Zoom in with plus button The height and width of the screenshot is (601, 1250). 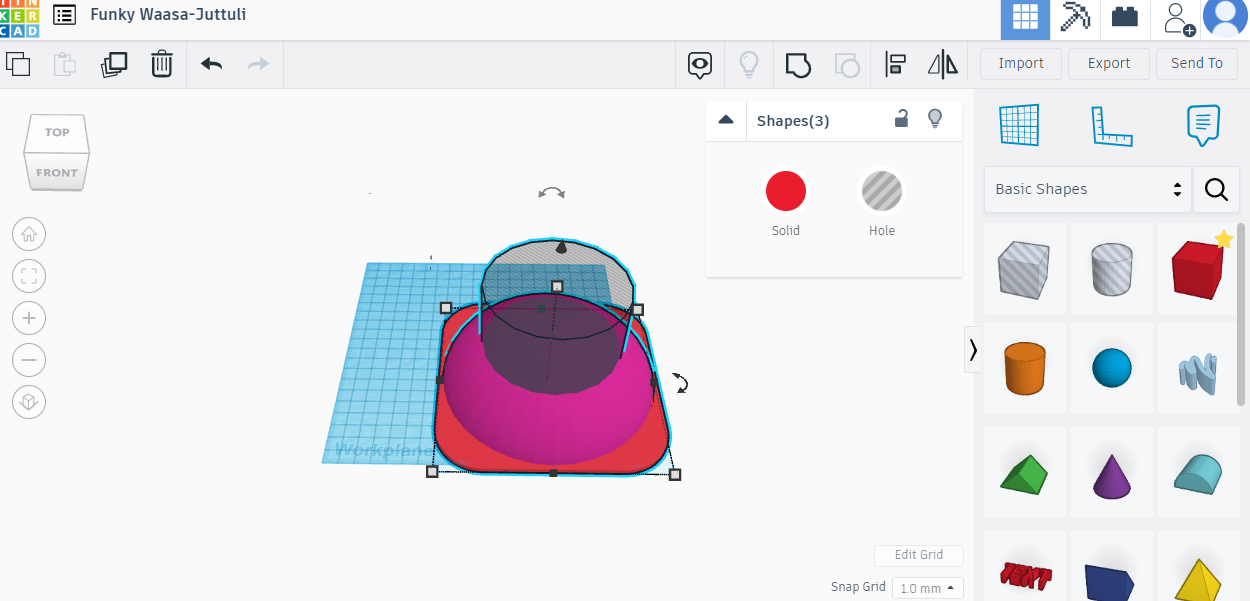click(x=29, y=319)
